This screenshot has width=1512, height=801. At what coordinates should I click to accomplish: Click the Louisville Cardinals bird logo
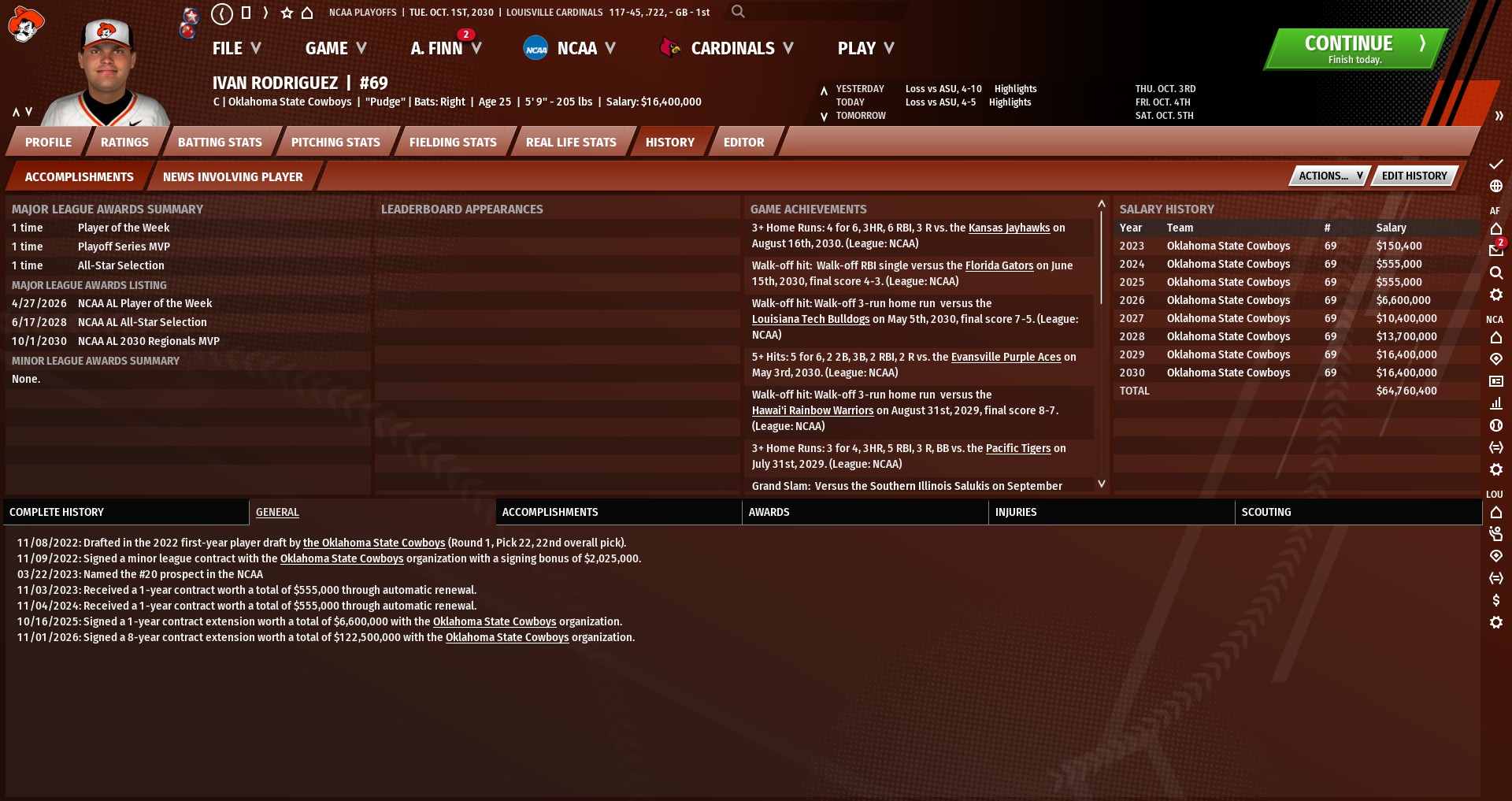pos(670,48)
